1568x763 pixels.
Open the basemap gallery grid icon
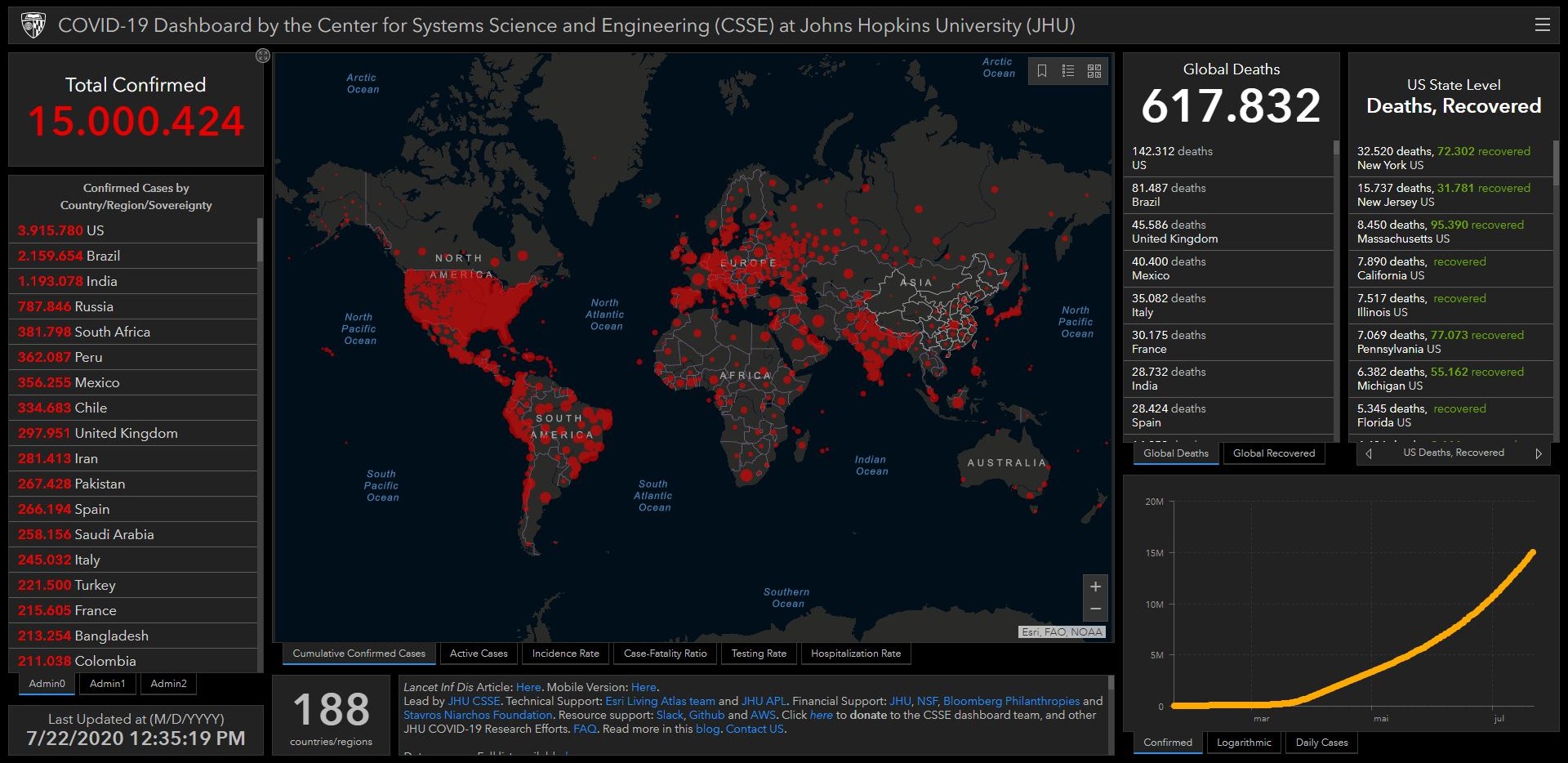pos(1094,71)
